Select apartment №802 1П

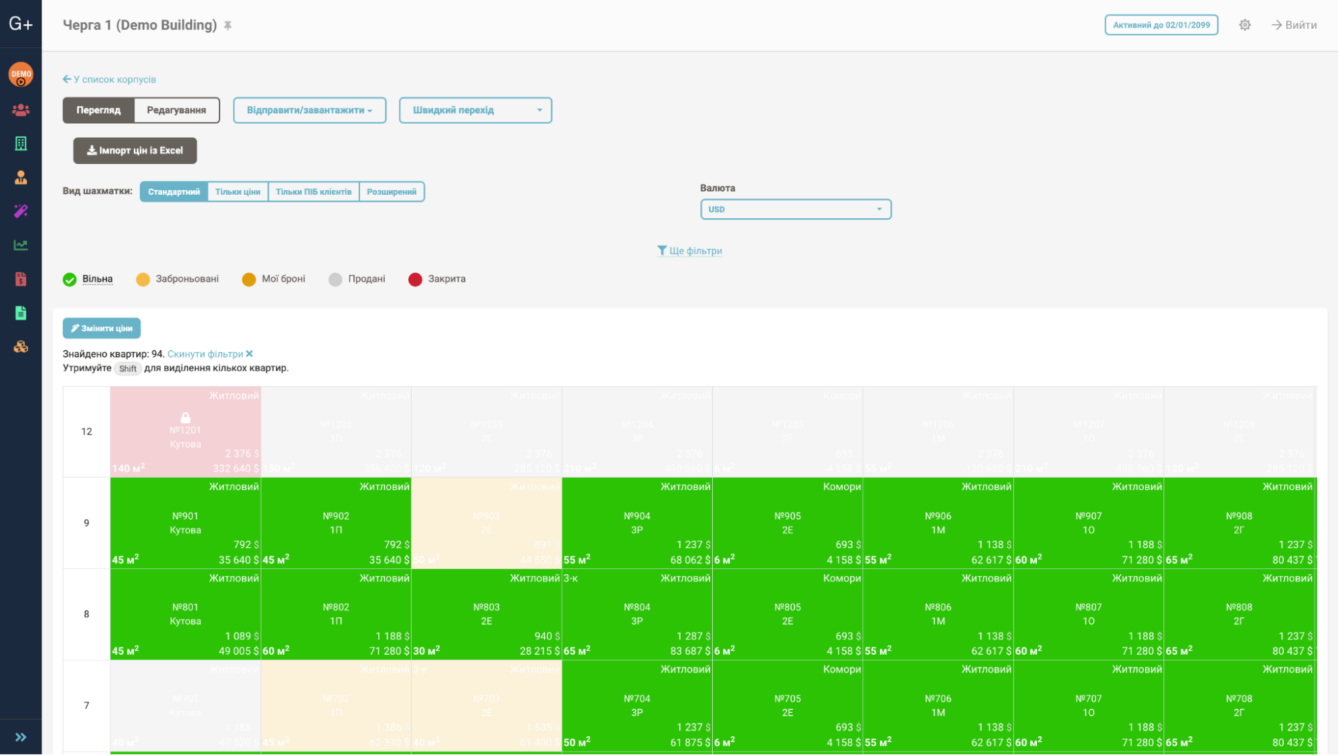click(336, 614)
